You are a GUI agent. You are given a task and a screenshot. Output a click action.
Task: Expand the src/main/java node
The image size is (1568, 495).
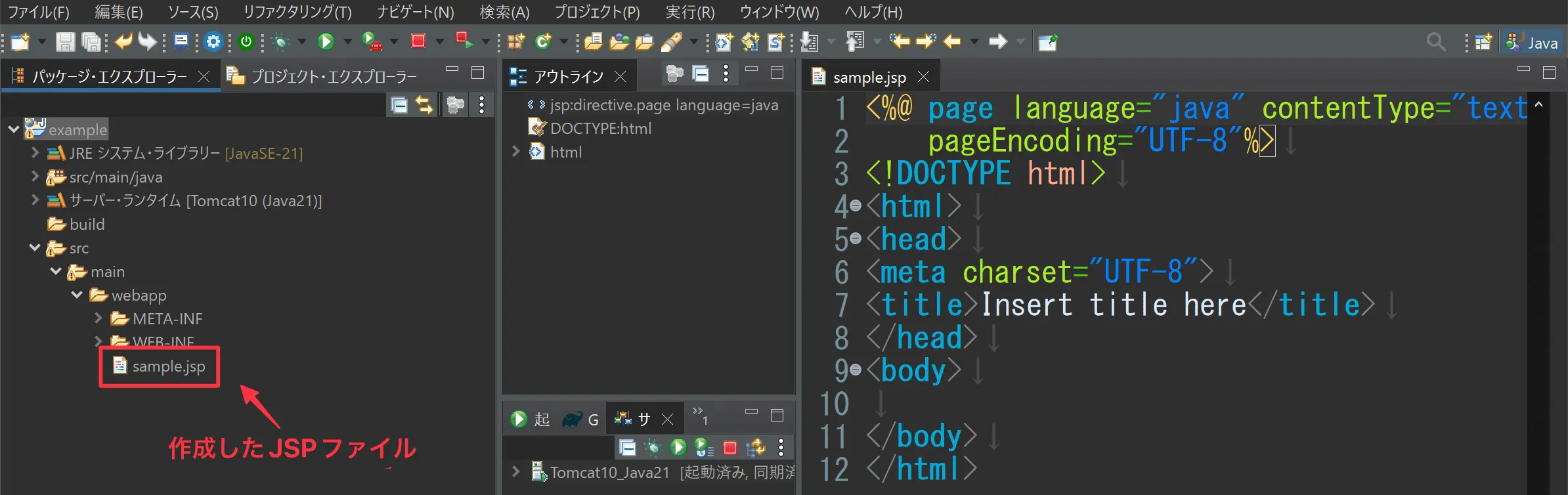click(35, 177)
